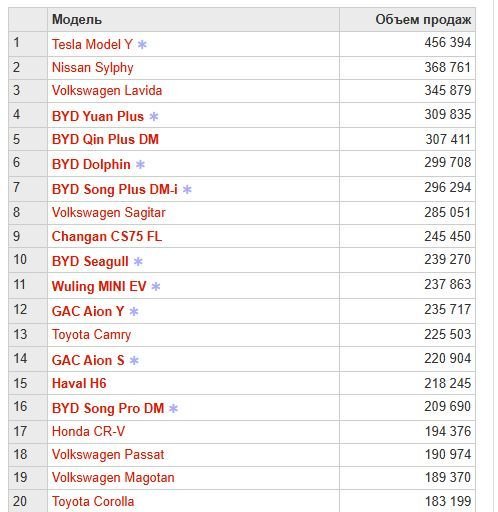Click the asterisk icon next to BYD Dolphin
The height and width of the screenshot is (512, 498).
pos(140,164)
